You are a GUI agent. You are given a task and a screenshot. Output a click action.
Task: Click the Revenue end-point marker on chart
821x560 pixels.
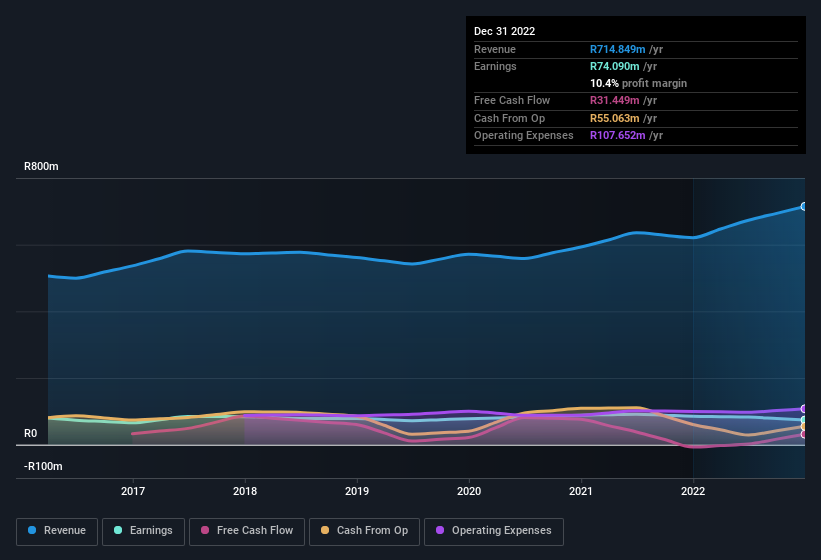(x=804, y=207)
